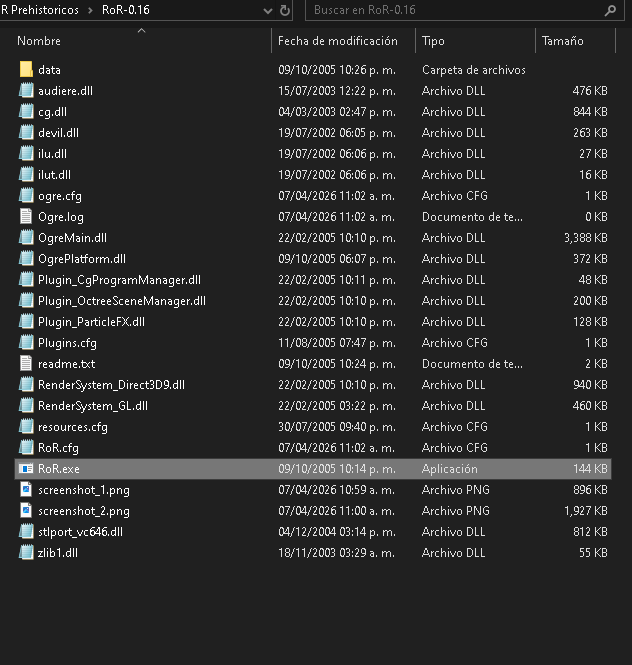The height and width of the screenshot is (665, 632).
Task: Sort files by Tipo column header
Action: click(x=433, y=41)
